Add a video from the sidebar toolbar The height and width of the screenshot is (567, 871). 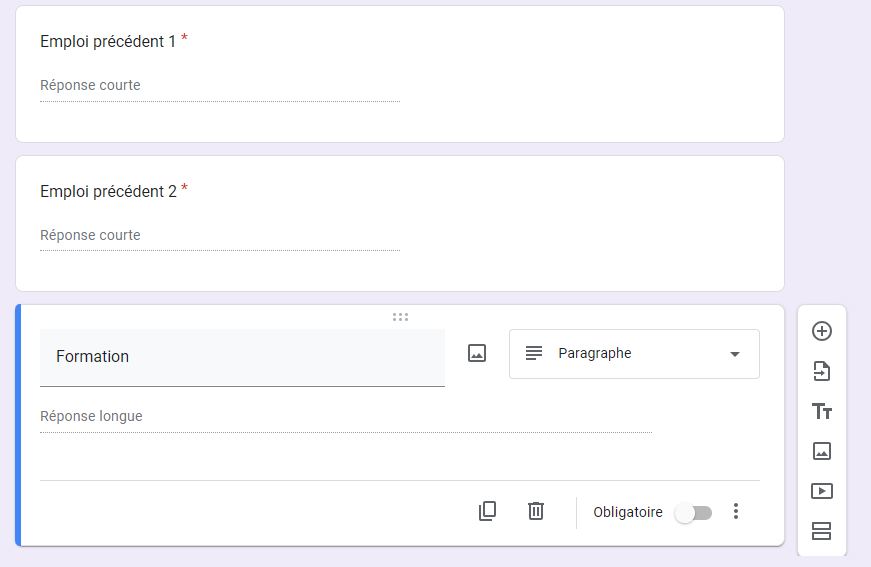(822, 491)
